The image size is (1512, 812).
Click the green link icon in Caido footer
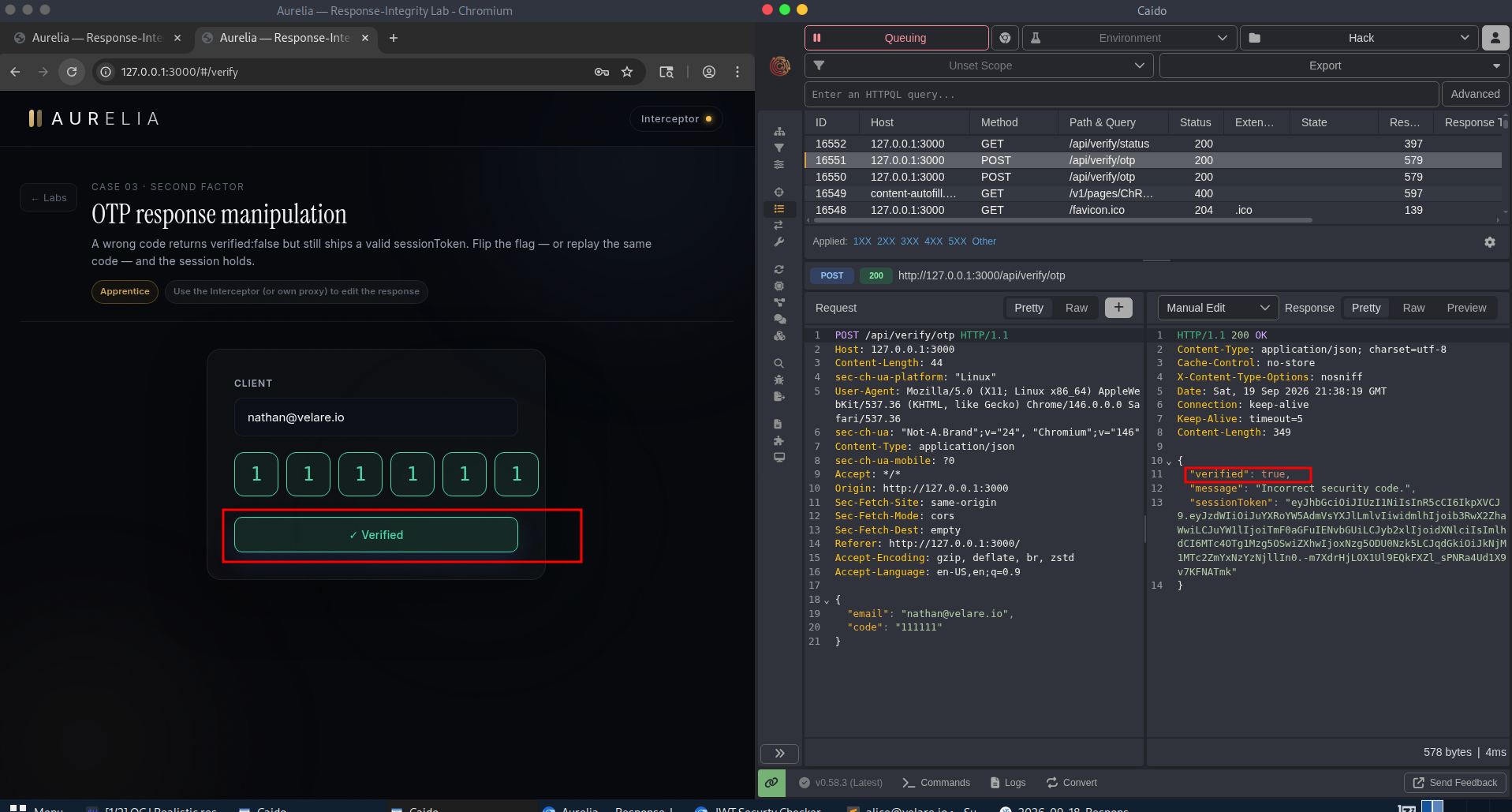click(771, 783)
